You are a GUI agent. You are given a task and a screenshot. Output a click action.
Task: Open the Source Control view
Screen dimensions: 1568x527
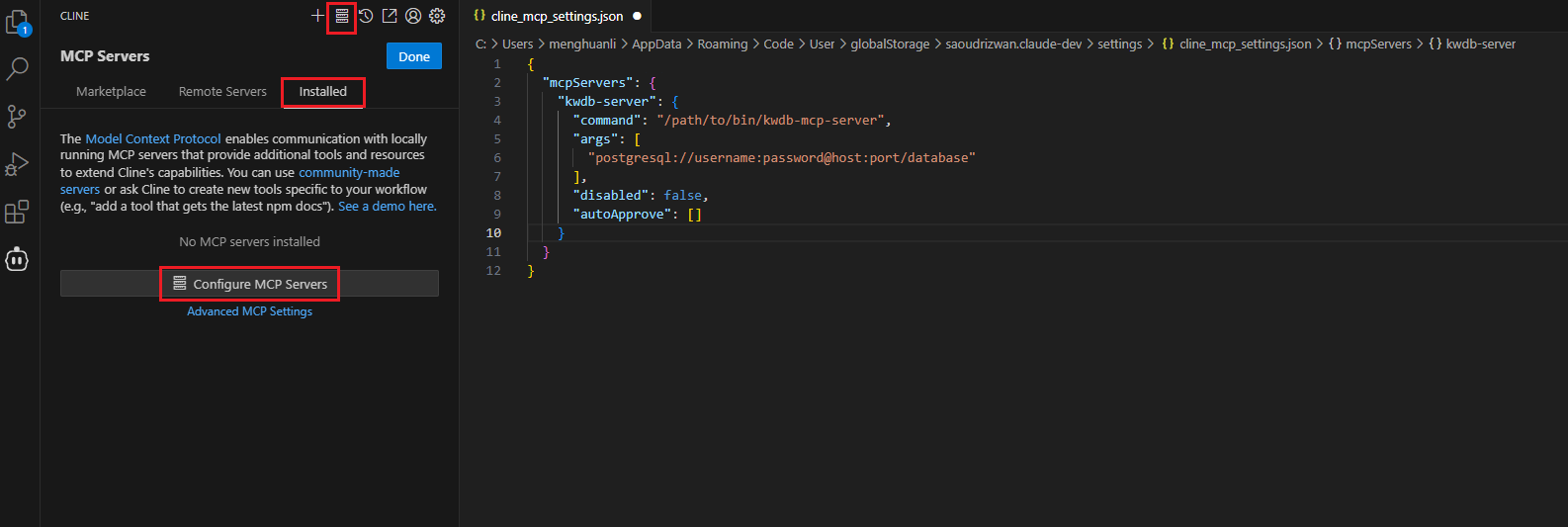[x=17, y=117]
